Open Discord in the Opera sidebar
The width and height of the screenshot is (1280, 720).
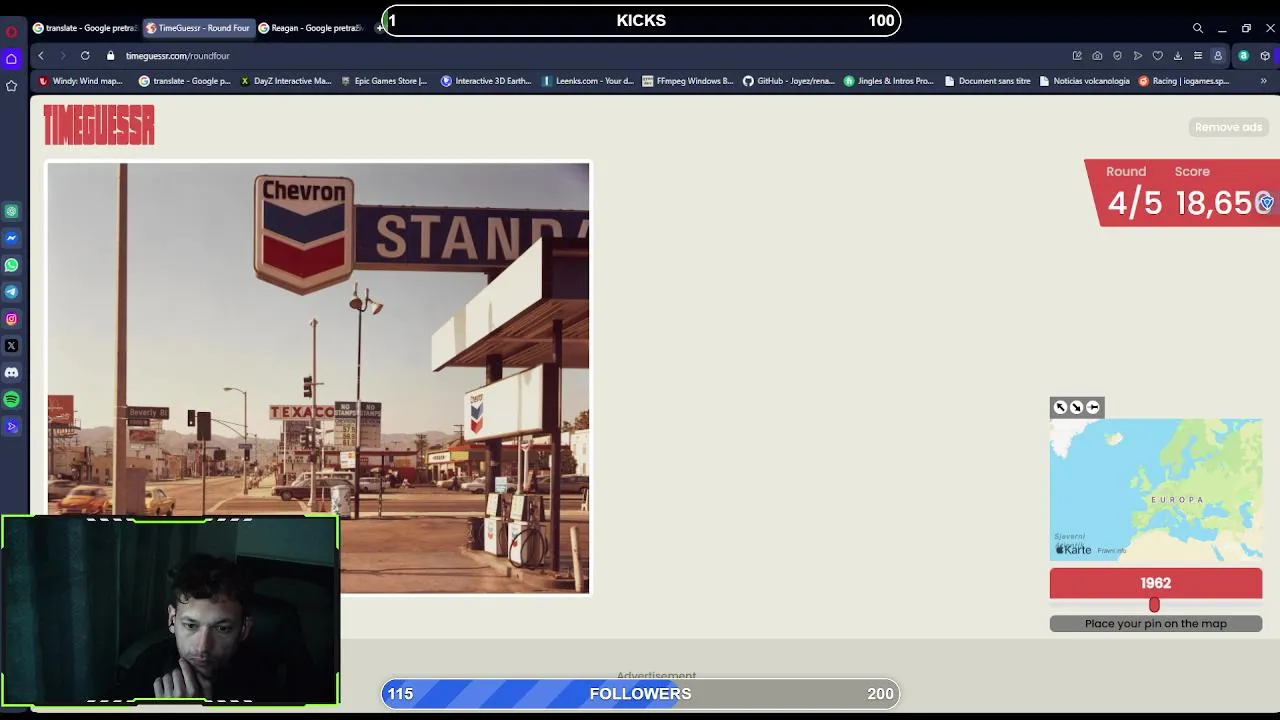coord(12,373)
